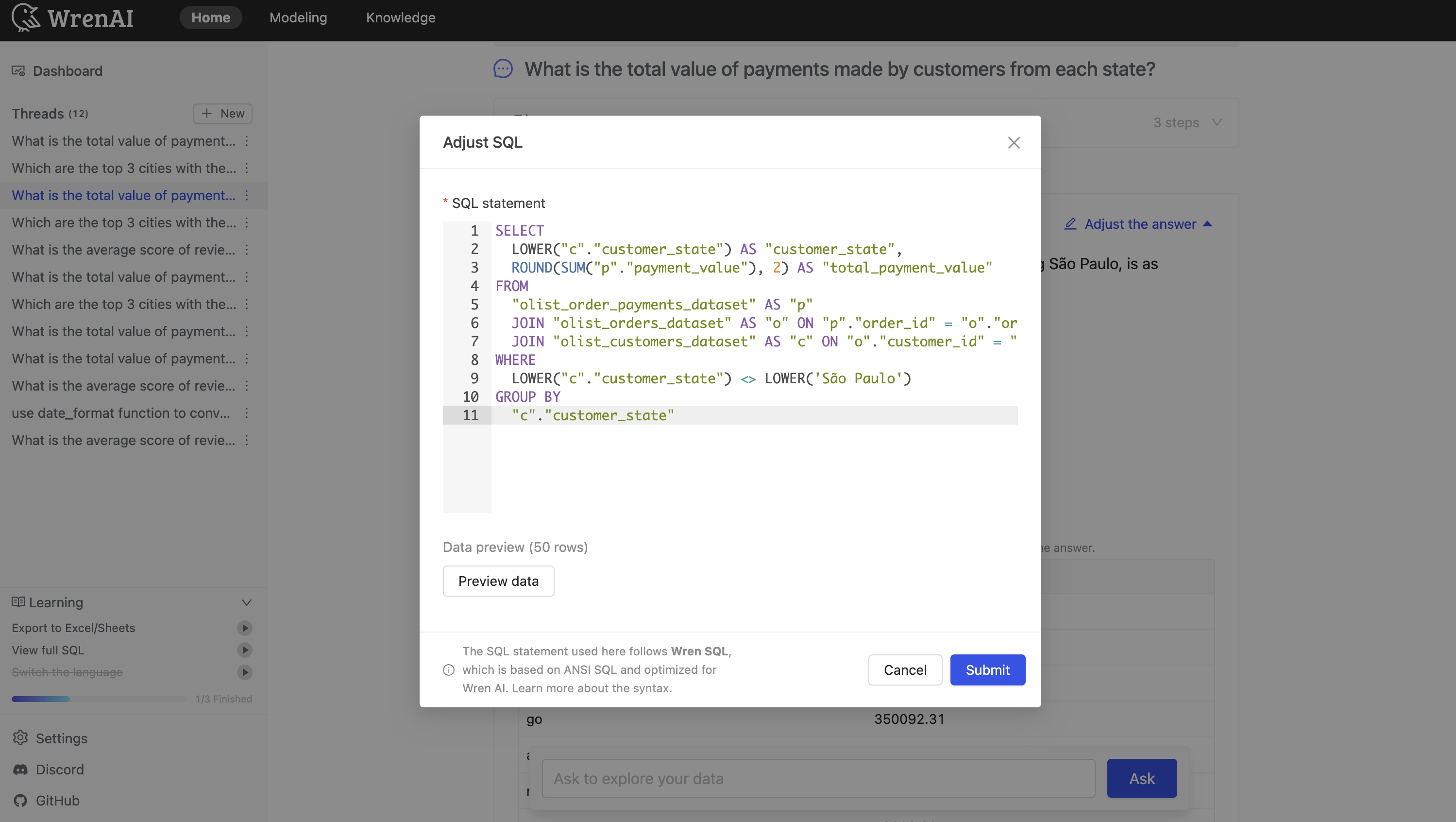The width and height of the screenshot is (1456, 822).
Task: Play the Switch the language lesson
Action: 245,672
